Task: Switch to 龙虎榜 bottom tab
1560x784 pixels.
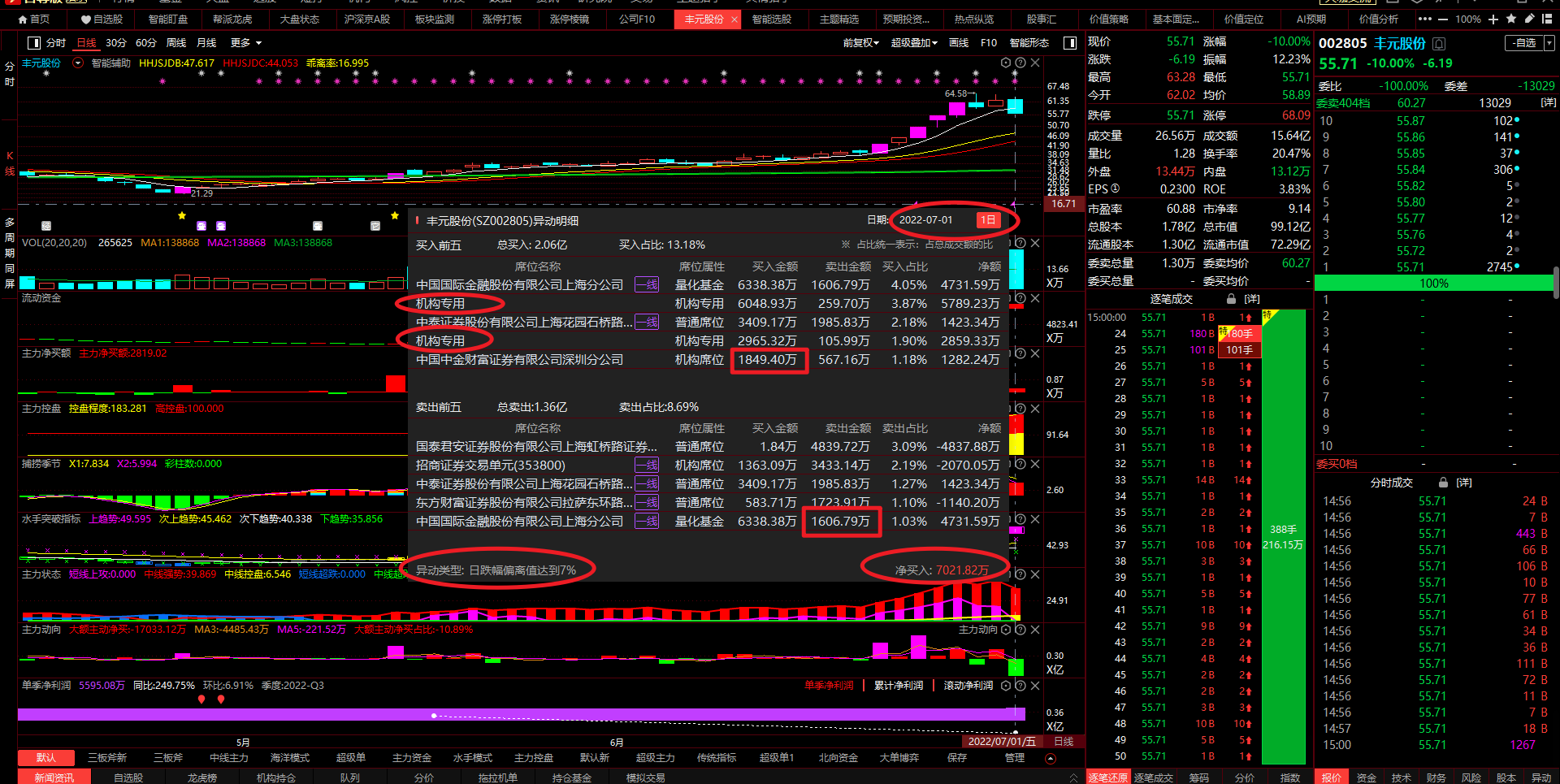Action: pos(202,778)
